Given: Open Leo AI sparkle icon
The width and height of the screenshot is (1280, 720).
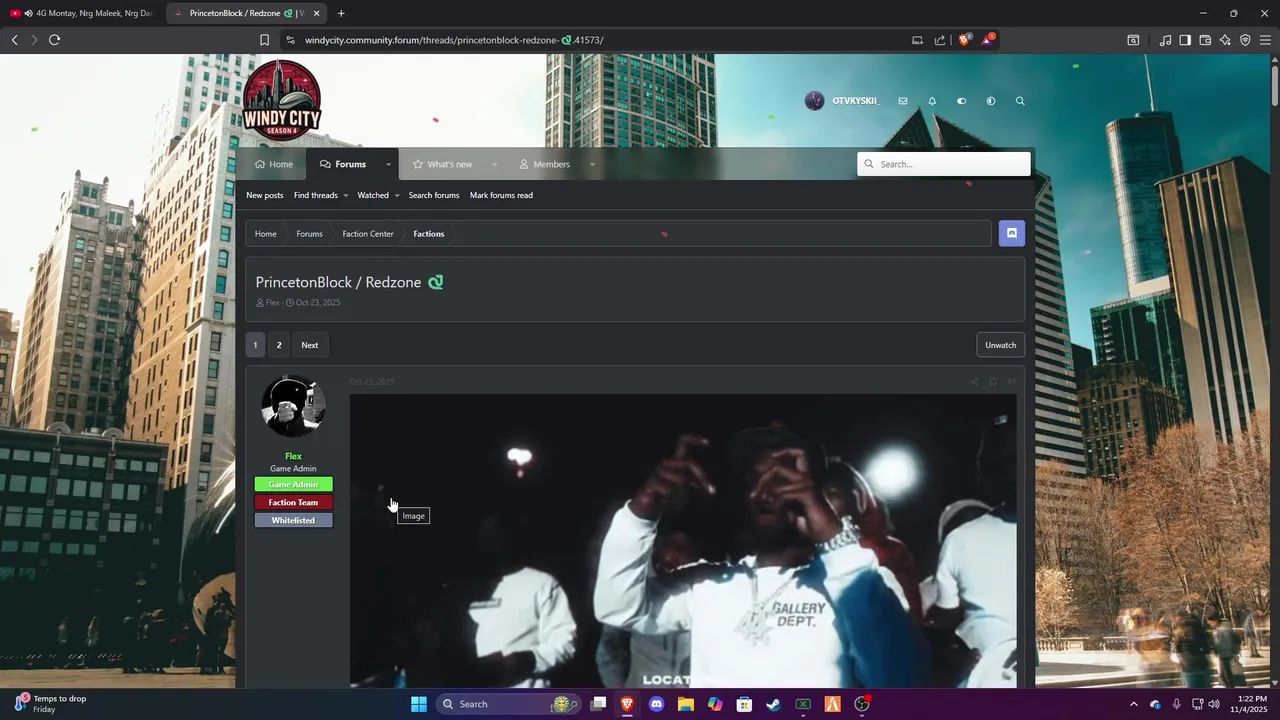Looking at the screenshot, I should [x=1225, y=40].
